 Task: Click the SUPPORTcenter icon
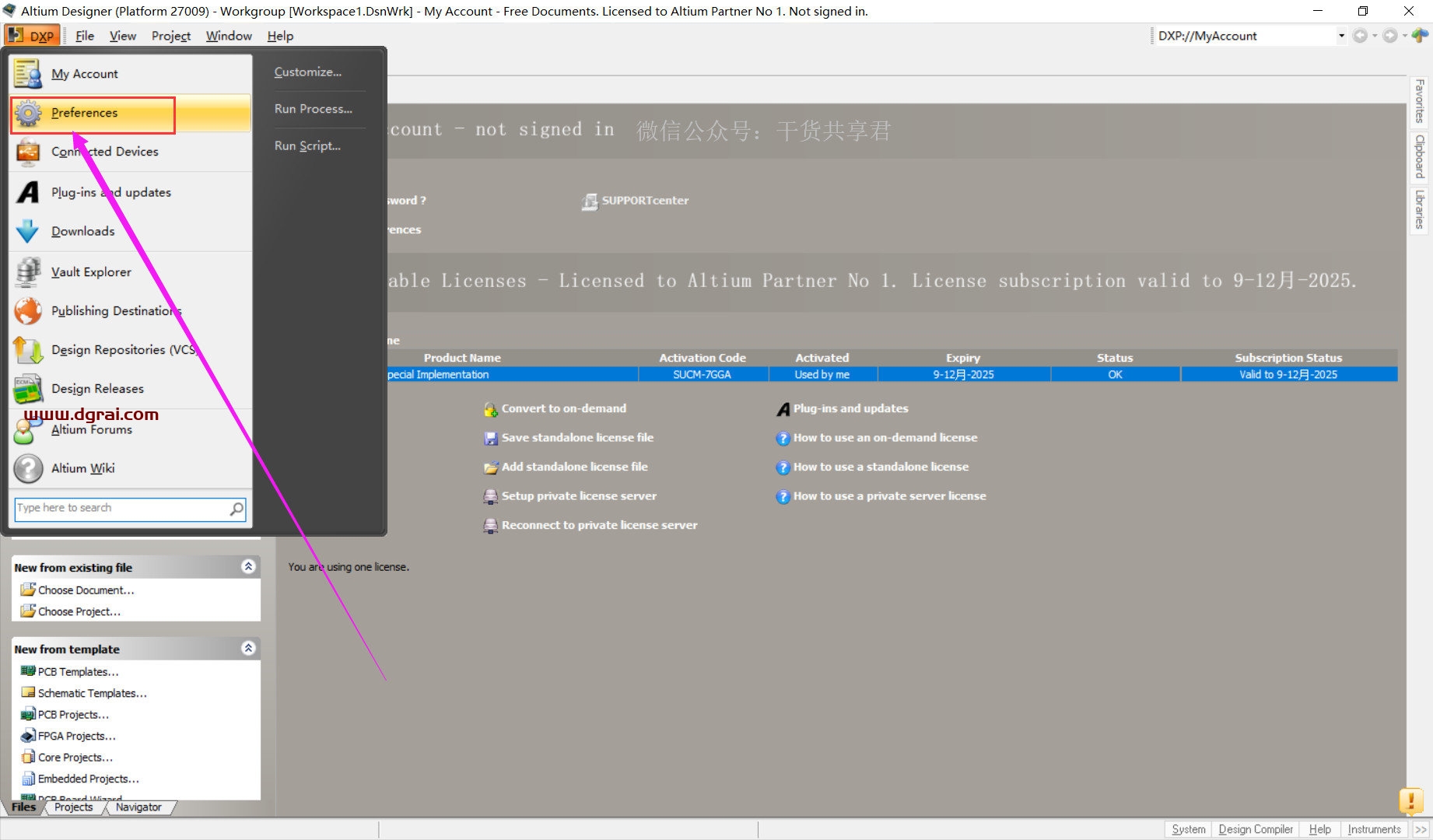pos(590,201)
